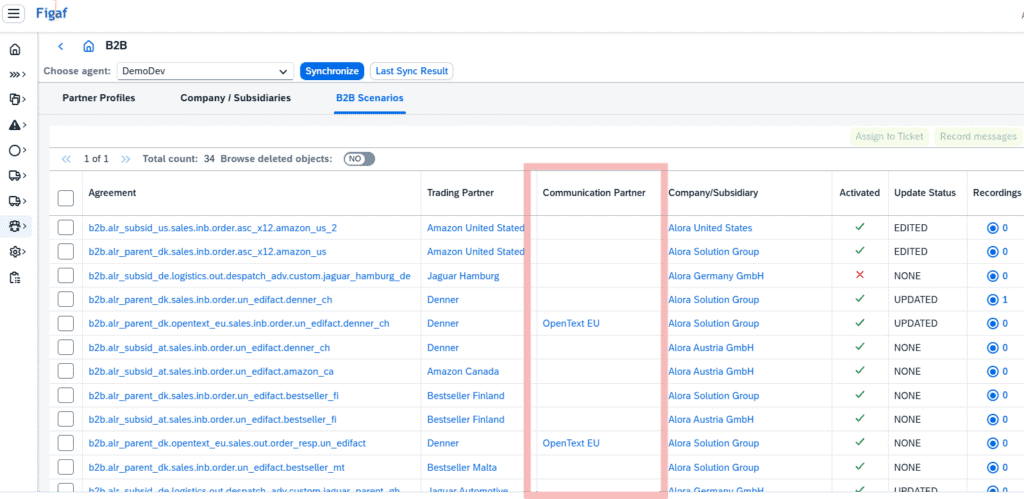The height and width of the screenshot is (499, 1024).
Task: Click recordings icon for alr_subsid_at denner_ch row
Action: [x=993, y=347]
